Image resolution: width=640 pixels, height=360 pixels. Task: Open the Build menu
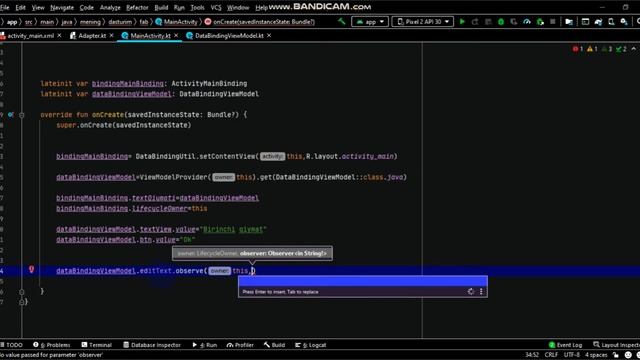[161, 7]
